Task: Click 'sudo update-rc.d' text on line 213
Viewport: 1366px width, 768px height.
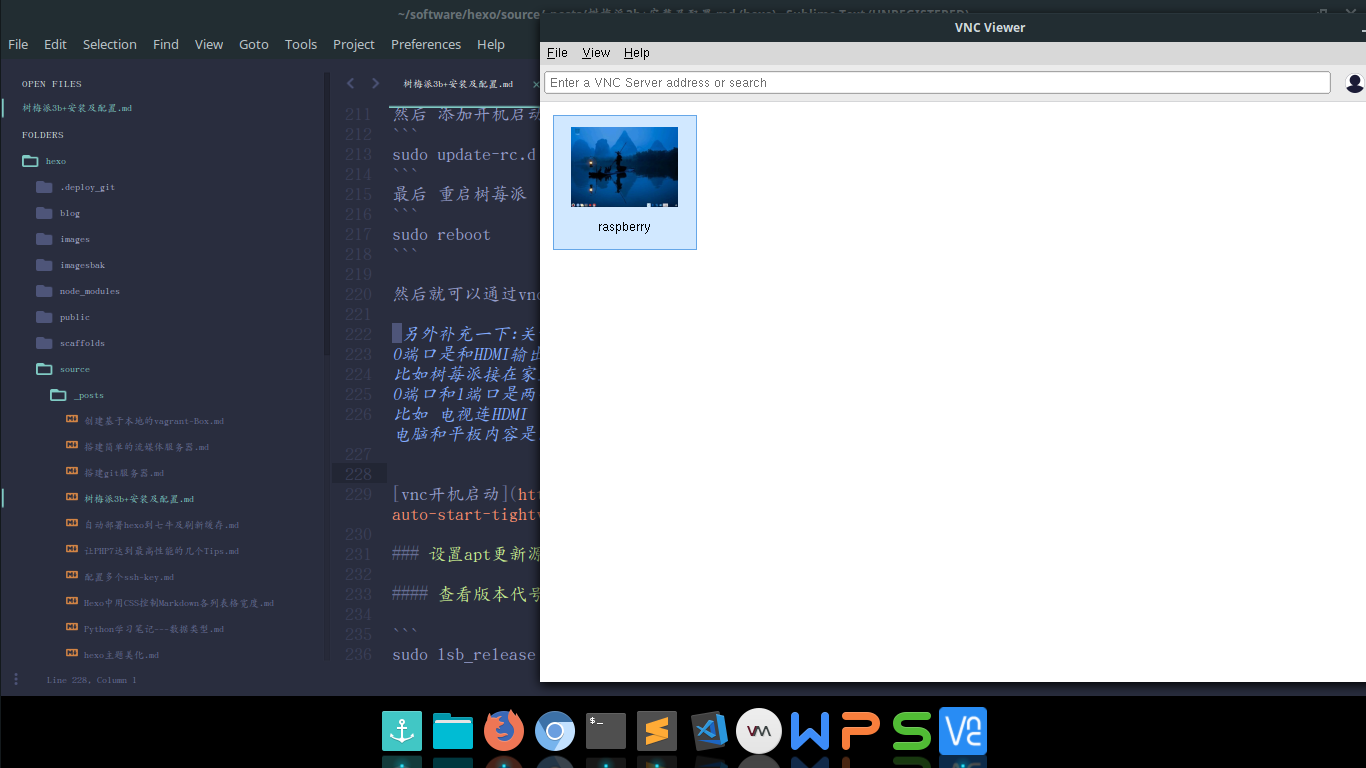Action: point(464,154)
